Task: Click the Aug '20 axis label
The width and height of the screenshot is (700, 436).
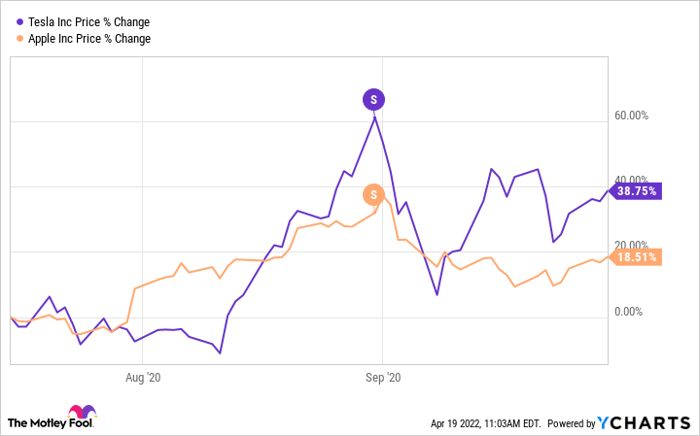Action: 142,378
